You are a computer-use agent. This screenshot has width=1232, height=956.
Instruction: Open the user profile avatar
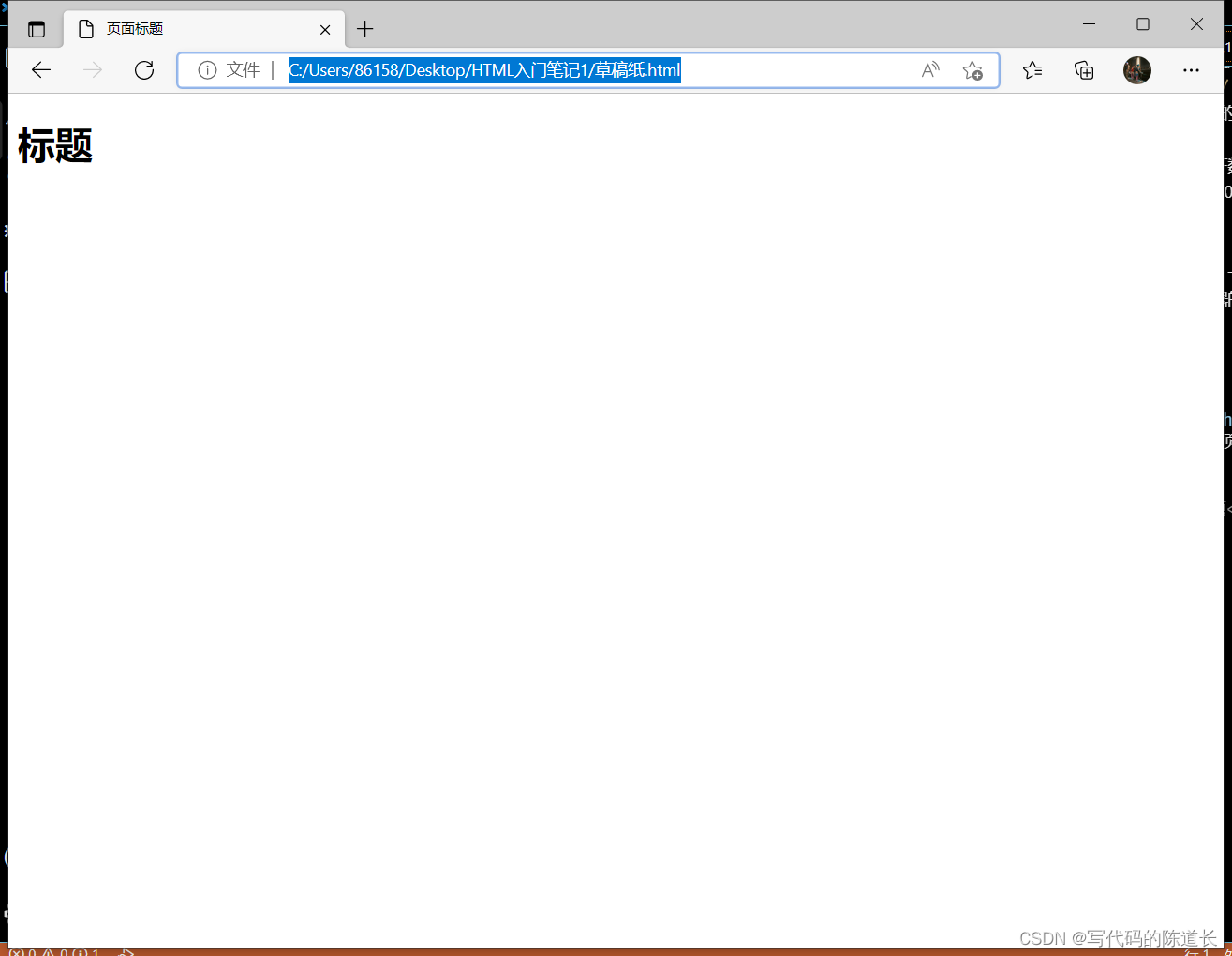pos(1137,70)
